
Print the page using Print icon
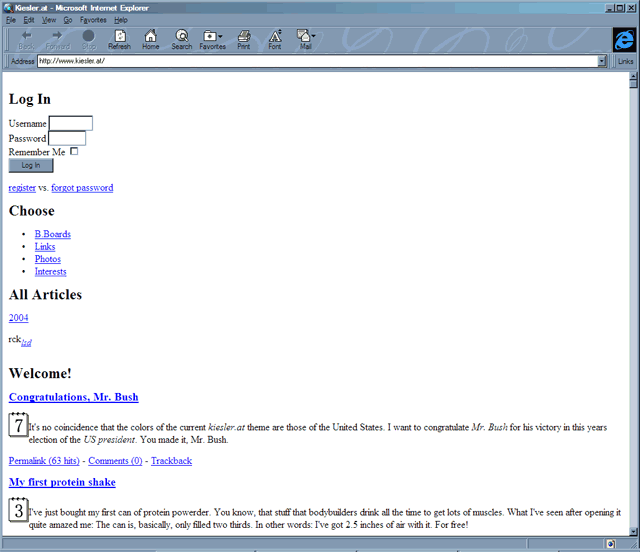[243, 39]
